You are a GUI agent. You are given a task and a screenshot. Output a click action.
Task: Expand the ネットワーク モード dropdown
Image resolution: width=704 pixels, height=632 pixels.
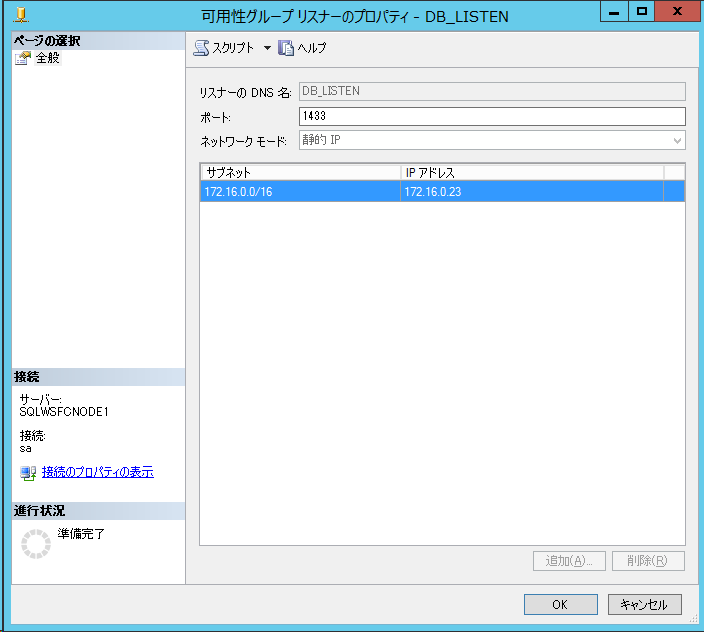(677, 141)
